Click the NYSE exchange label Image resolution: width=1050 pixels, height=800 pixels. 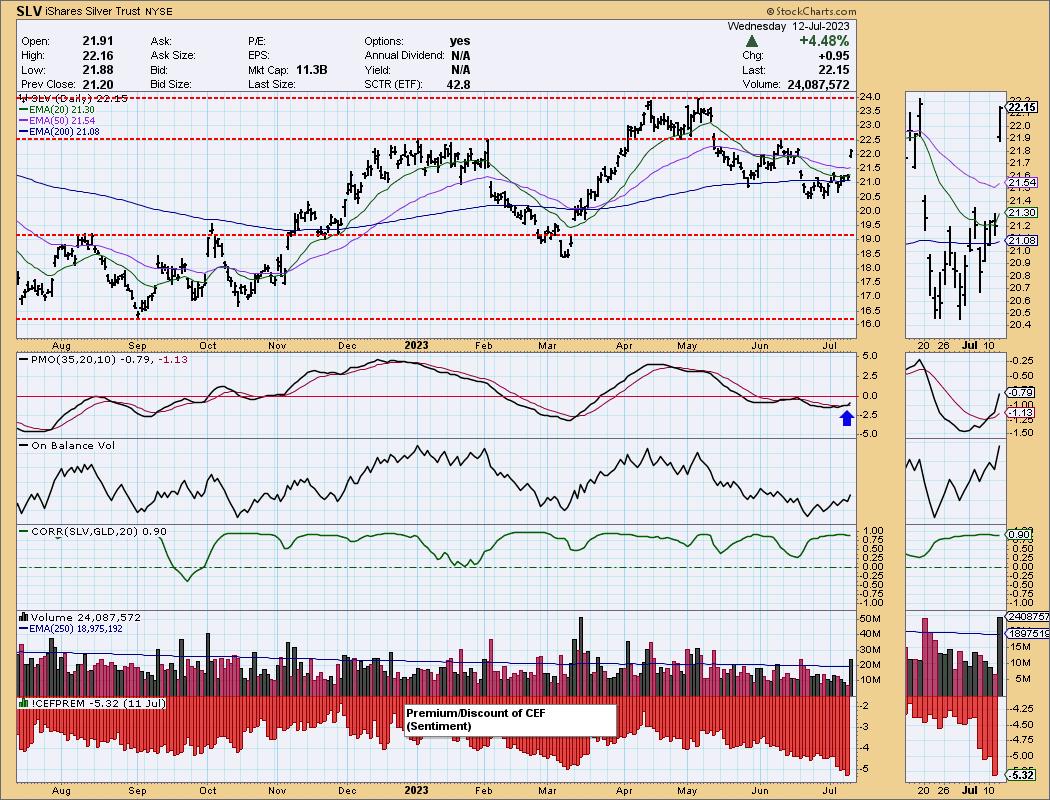click(158, 11)
